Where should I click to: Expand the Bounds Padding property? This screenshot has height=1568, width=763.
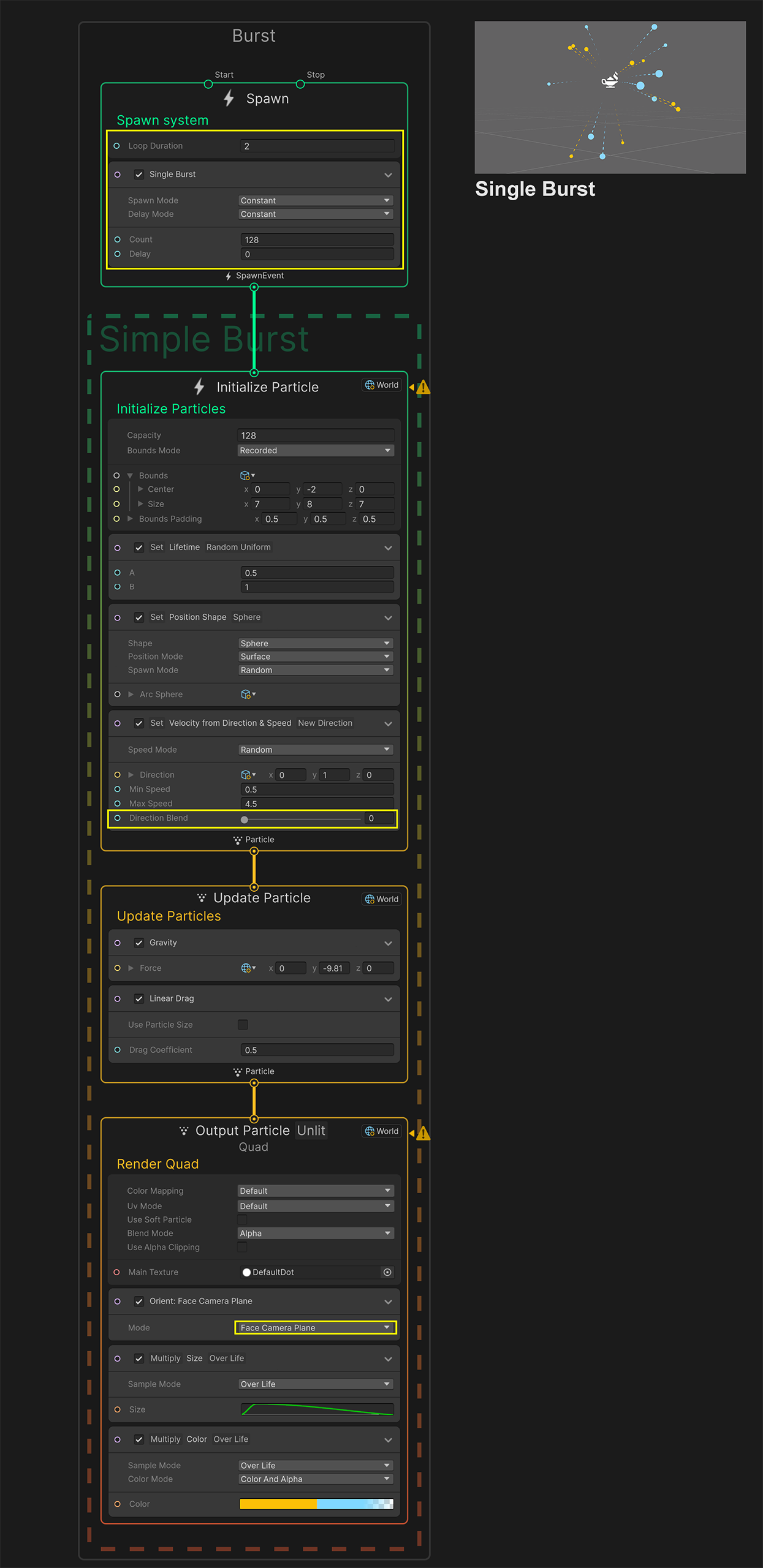coord(130,519)
